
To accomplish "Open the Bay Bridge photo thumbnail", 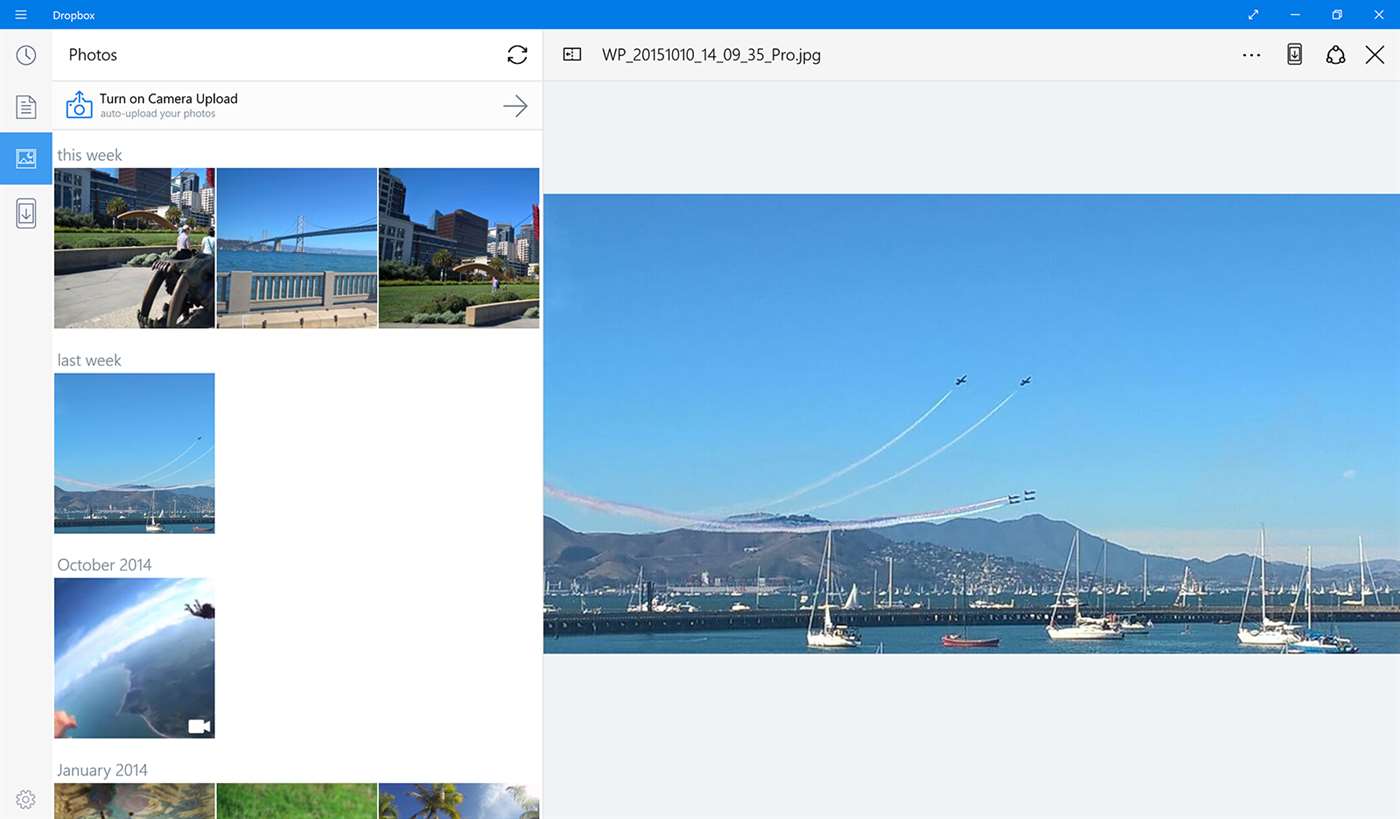I will (x=296, y=247).
